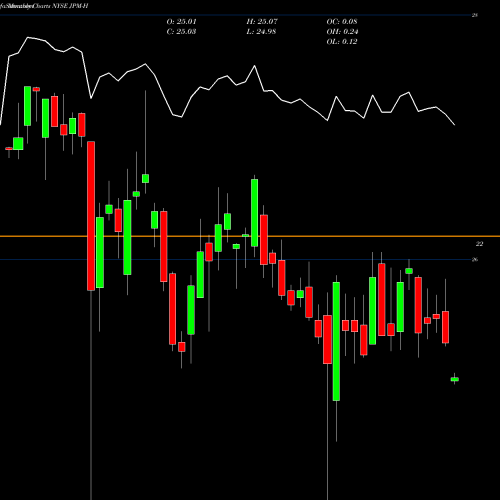Image resolution: width=500 pixels, height=500 pixels.
Task: Click the '28' axis label at the top right
Action: [475, 15]
